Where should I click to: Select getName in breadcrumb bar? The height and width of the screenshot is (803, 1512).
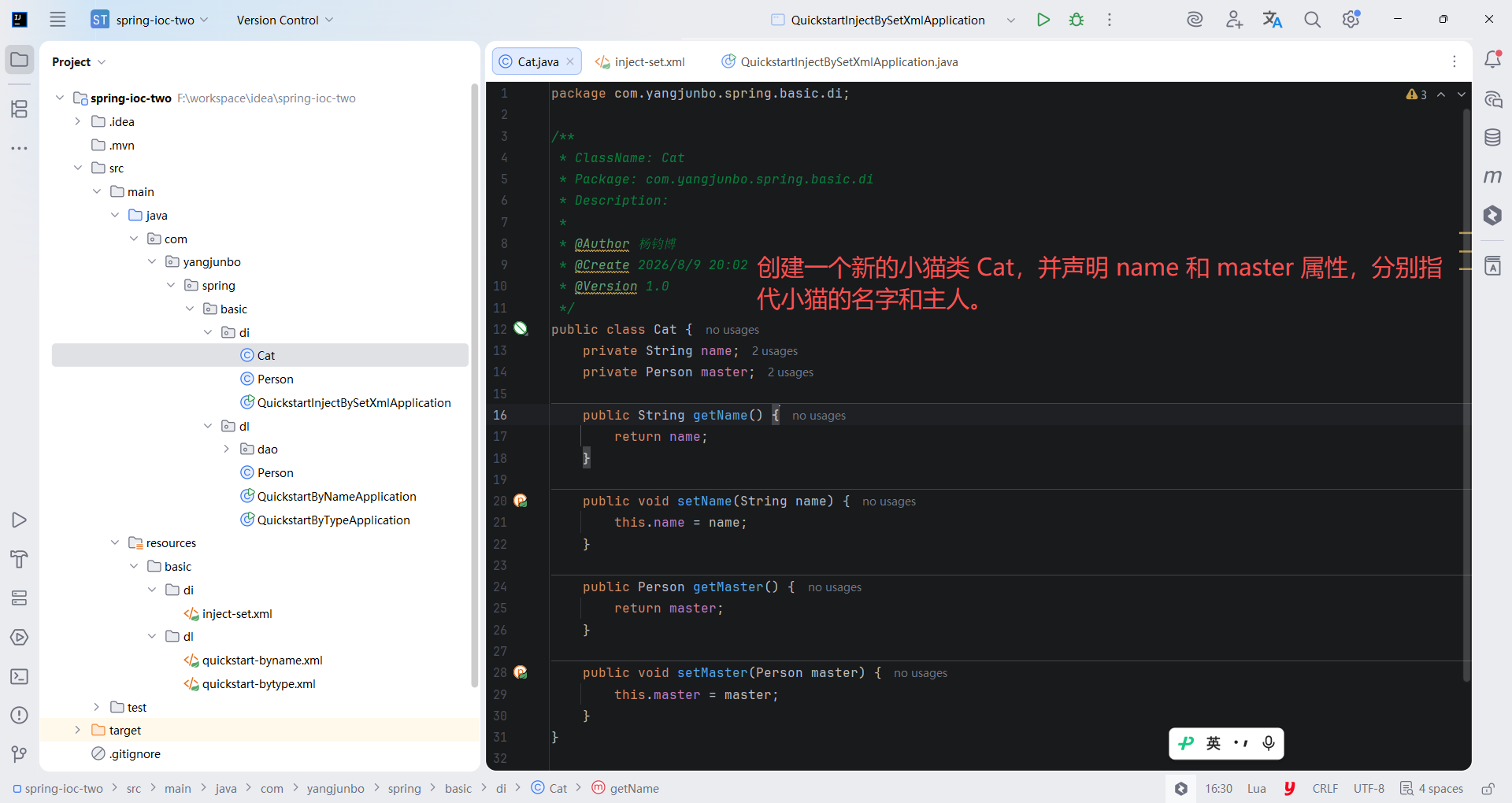(625, 788)
